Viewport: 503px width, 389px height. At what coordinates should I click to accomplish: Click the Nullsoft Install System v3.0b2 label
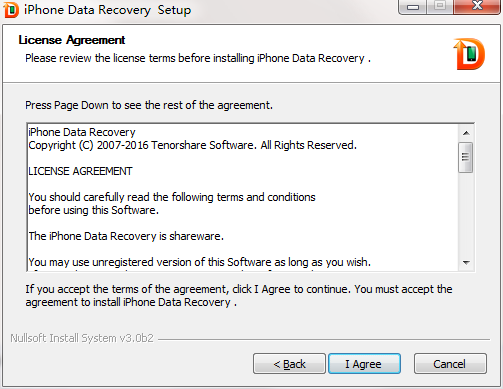pyautogui.click(x=82, y=338)
